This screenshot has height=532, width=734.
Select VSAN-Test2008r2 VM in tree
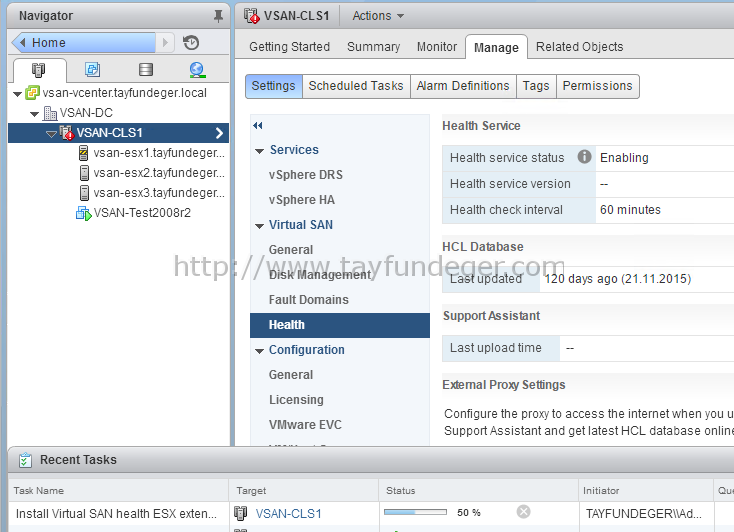point(142,213)
